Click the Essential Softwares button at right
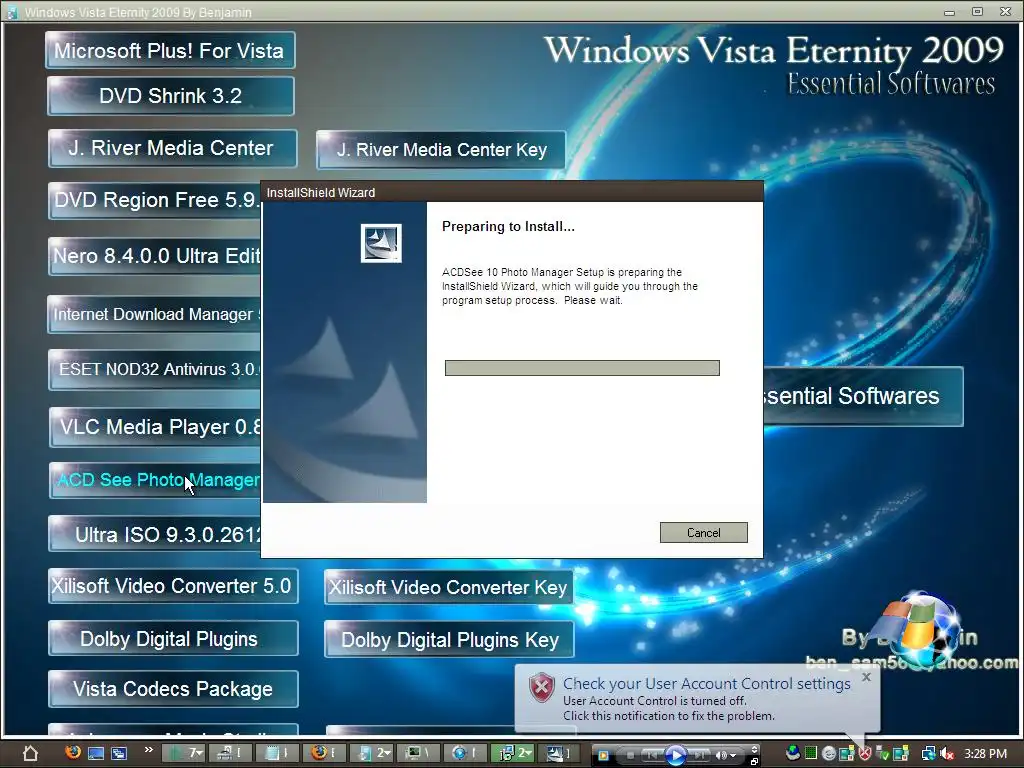Viewport: 1024px width, 768px height. pos(863,396)
